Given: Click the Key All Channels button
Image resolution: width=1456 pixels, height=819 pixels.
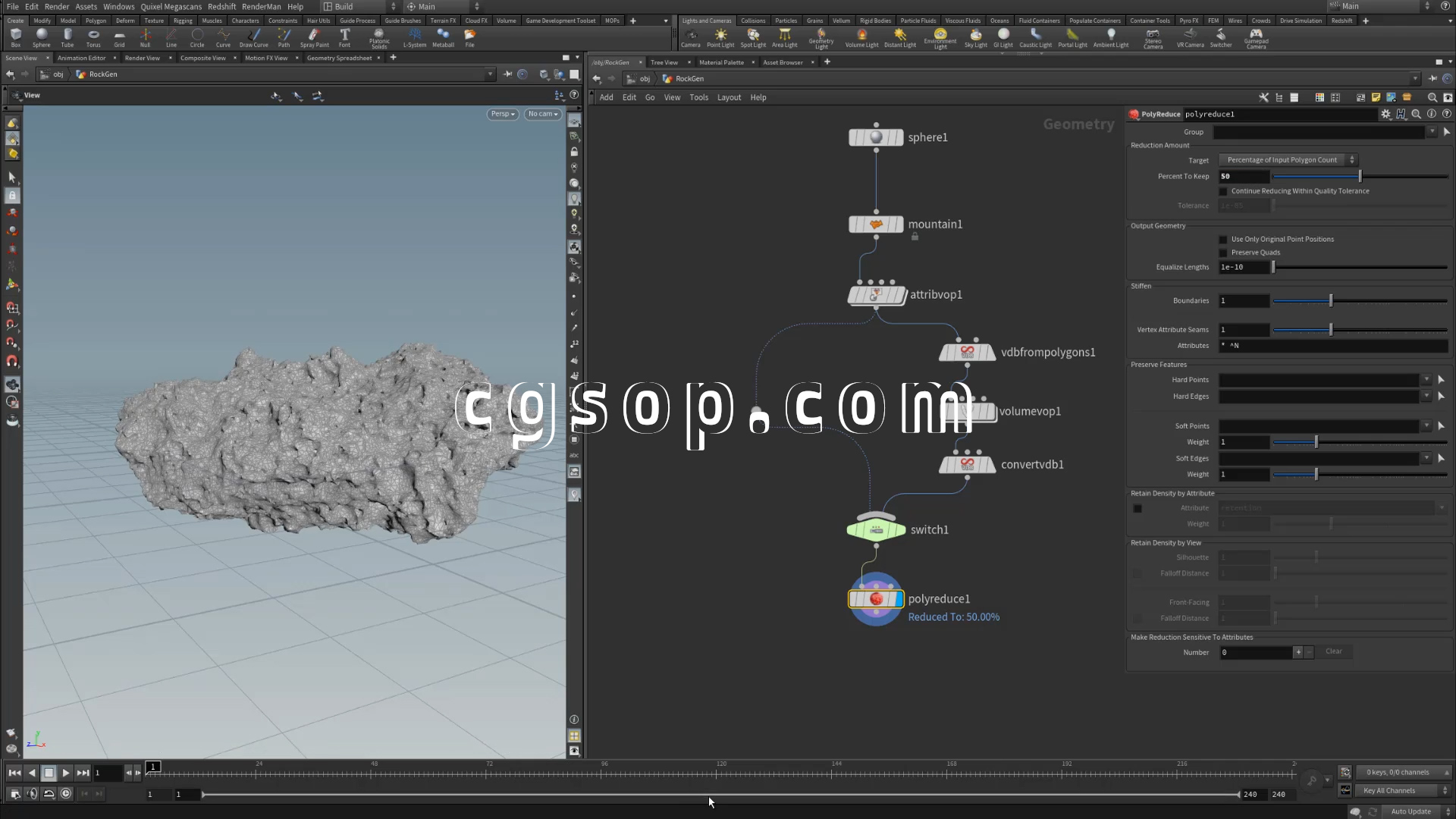Looking at the screenshot, I should (x=1389, y=790).
